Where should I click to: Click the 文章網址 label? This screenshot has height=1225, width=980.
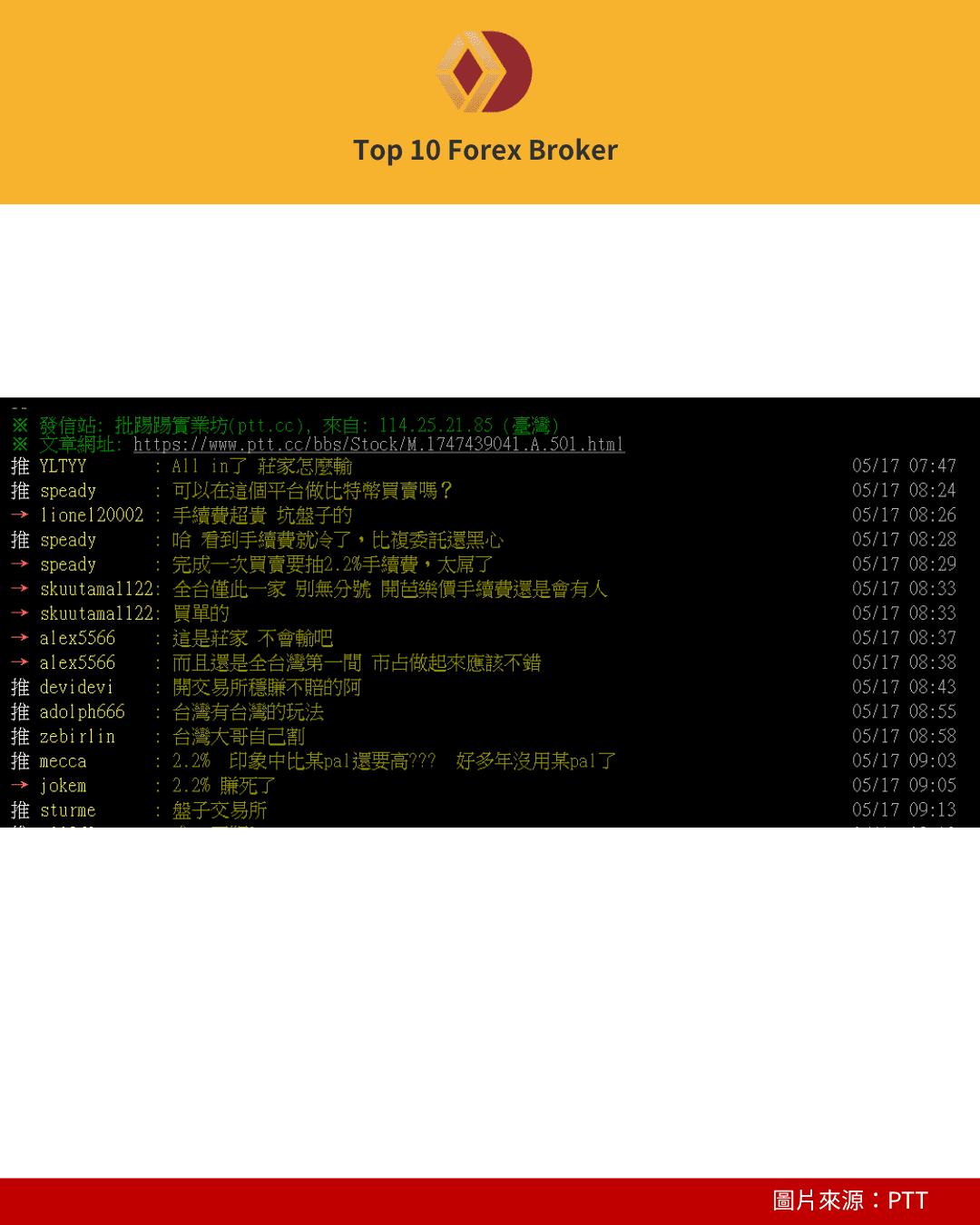click(83, 445)
